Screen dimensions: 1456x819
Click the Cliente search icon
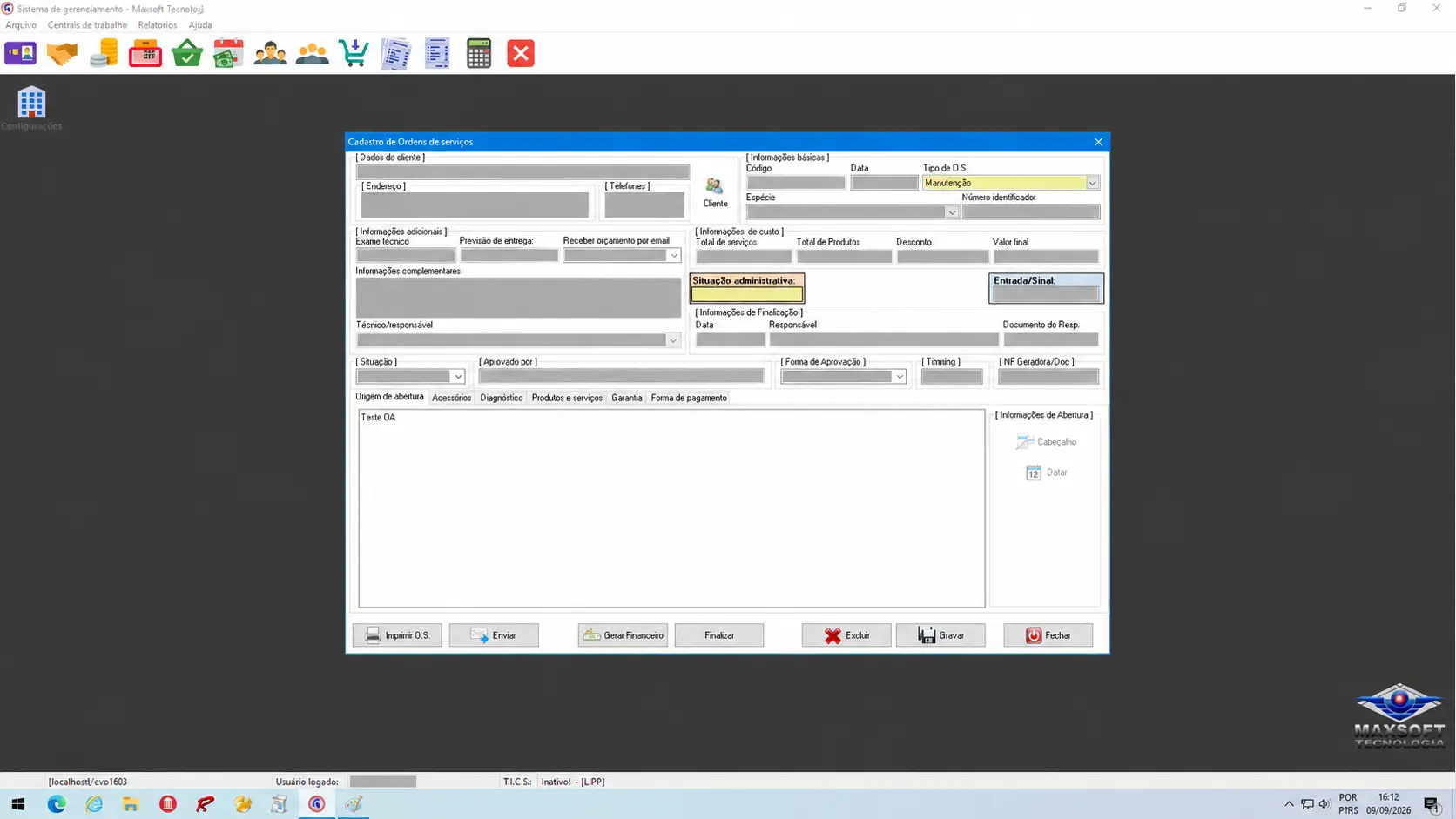pos(715,192)
